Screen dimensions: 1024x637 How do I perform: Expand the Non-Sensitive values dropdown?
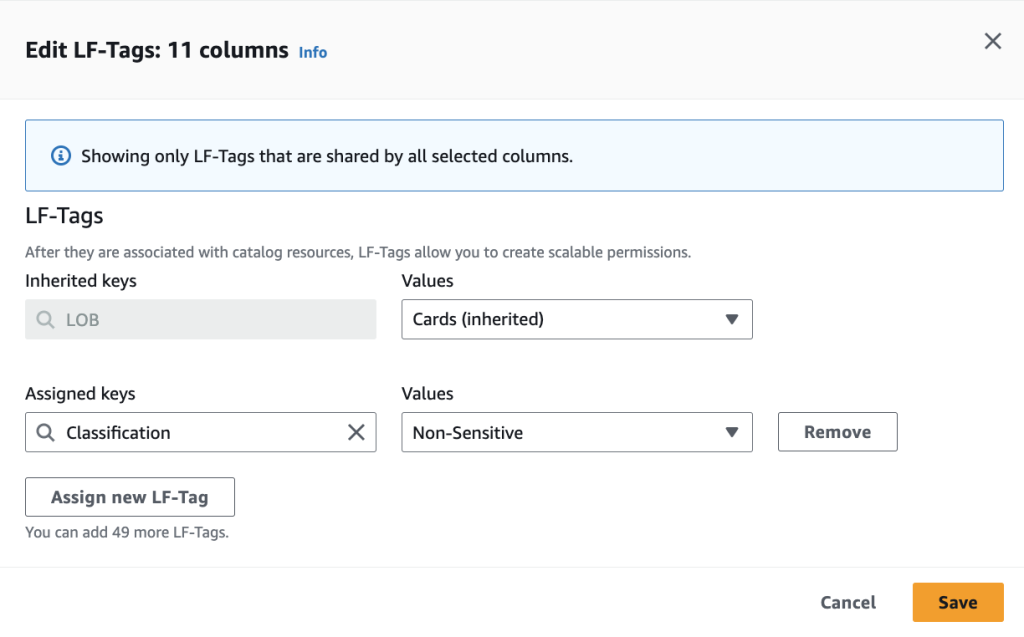(560, 433)
